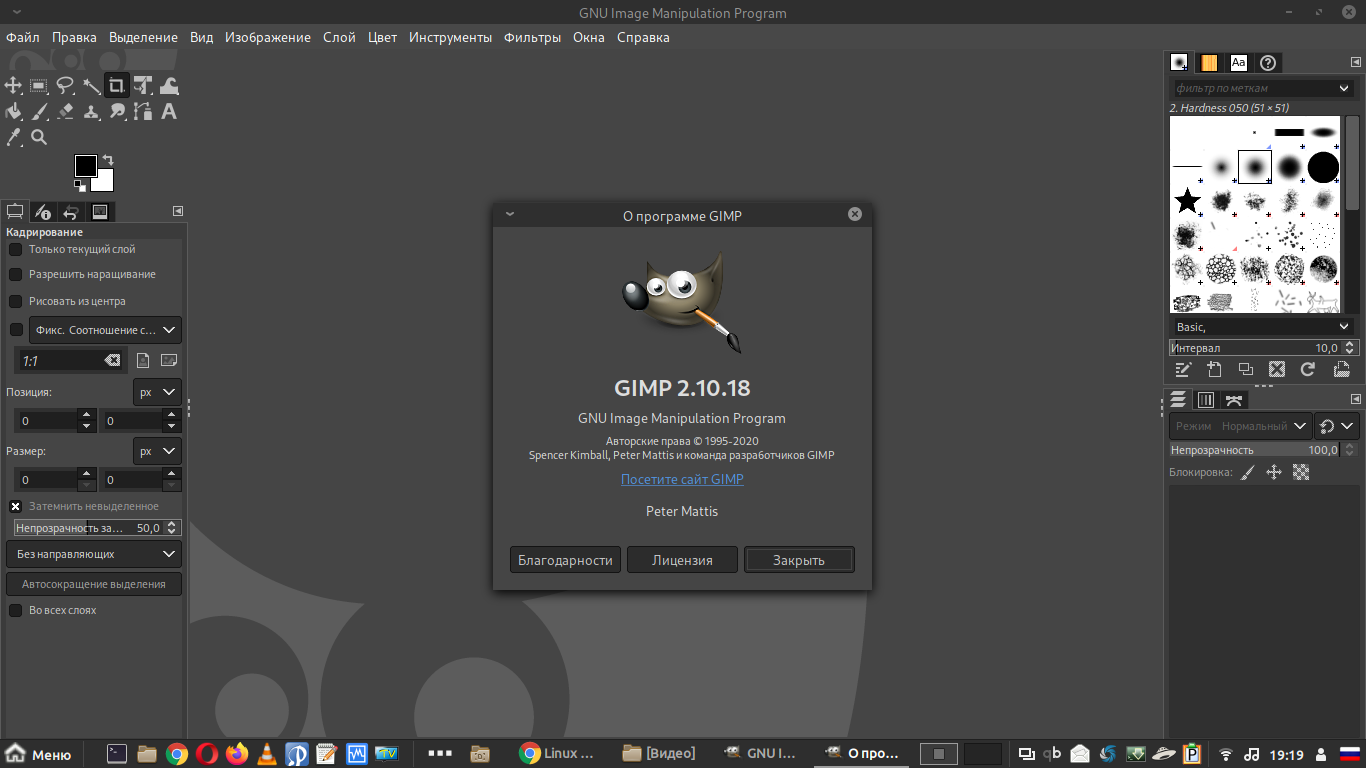Enable 'Только текущий слой' checkbox
This screenshot has height=768, width=1366.
pyautogui.click(x=16, y=249)
